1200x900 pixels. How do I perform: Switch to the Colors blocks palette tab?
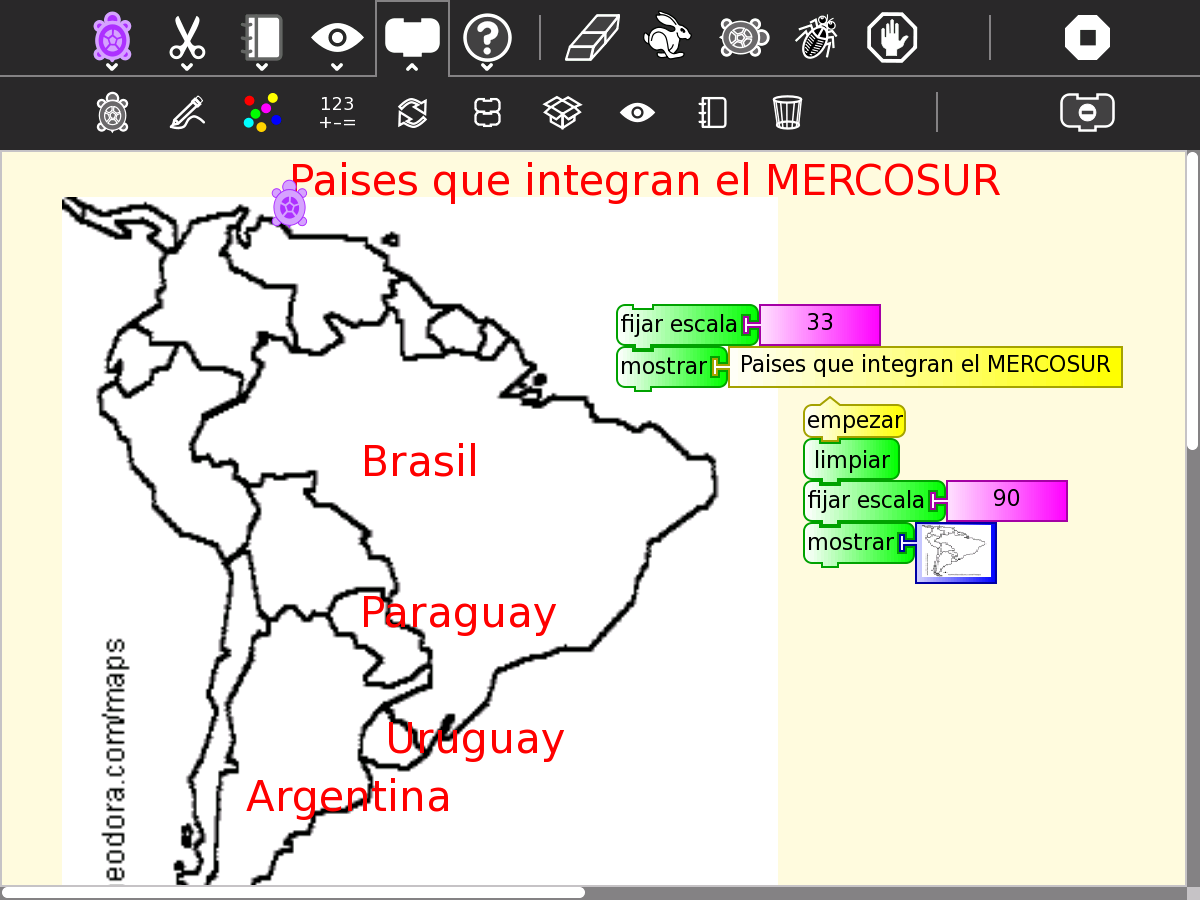click(x=262, y=112)
